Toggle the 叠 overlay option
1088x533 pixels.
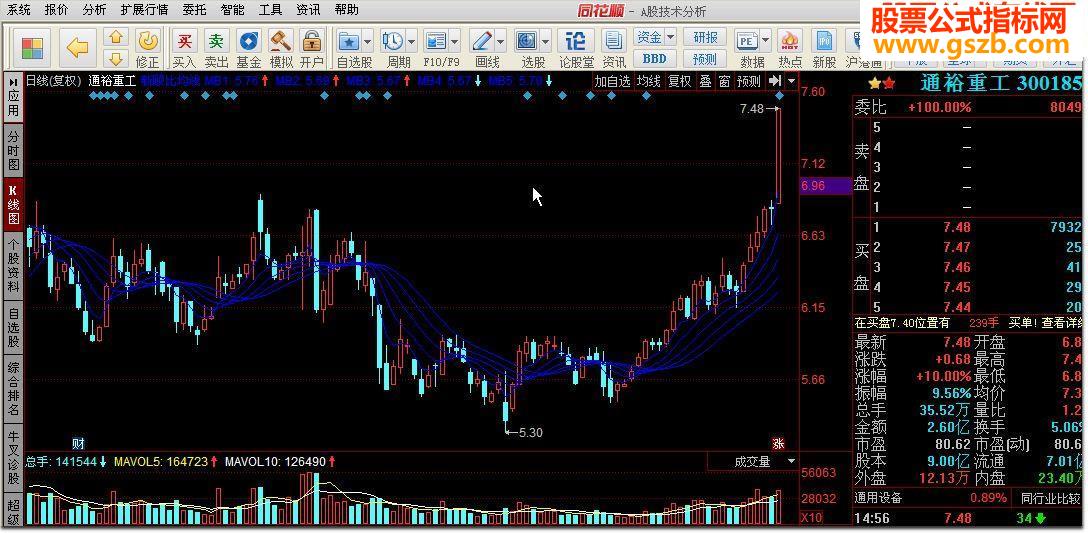tap(705, 81)
